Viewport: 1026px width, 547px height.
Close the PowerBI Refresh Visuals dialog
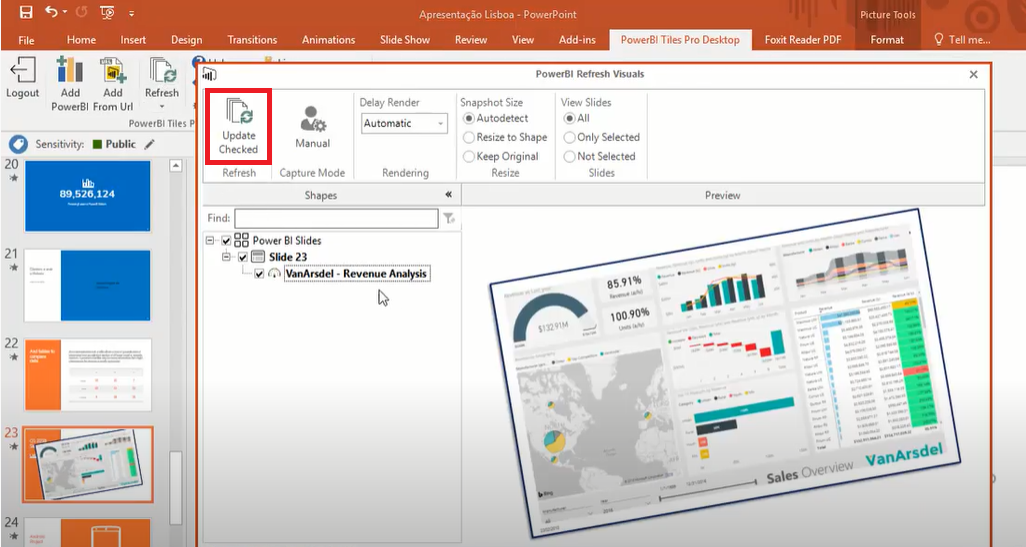pyautogui.click(x=974, y=74)
